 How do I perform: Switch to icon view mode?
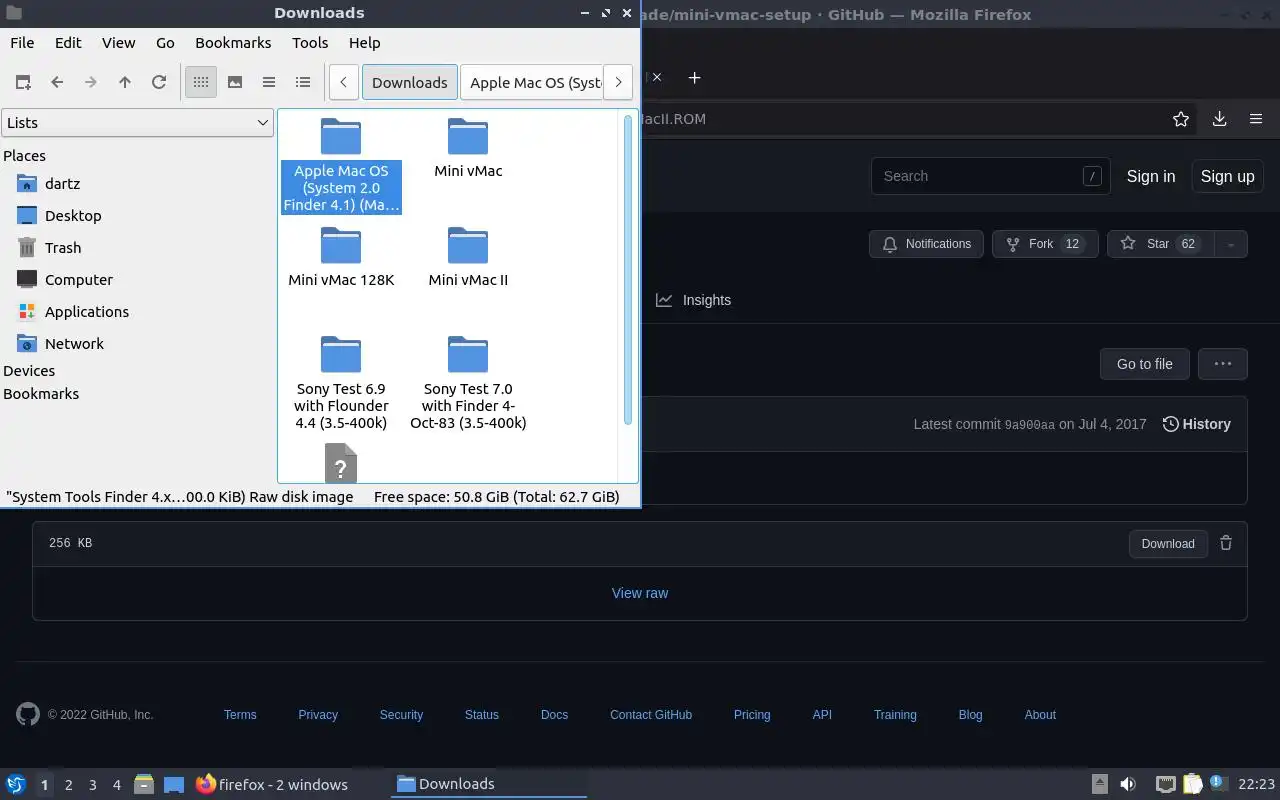[201, 82]
